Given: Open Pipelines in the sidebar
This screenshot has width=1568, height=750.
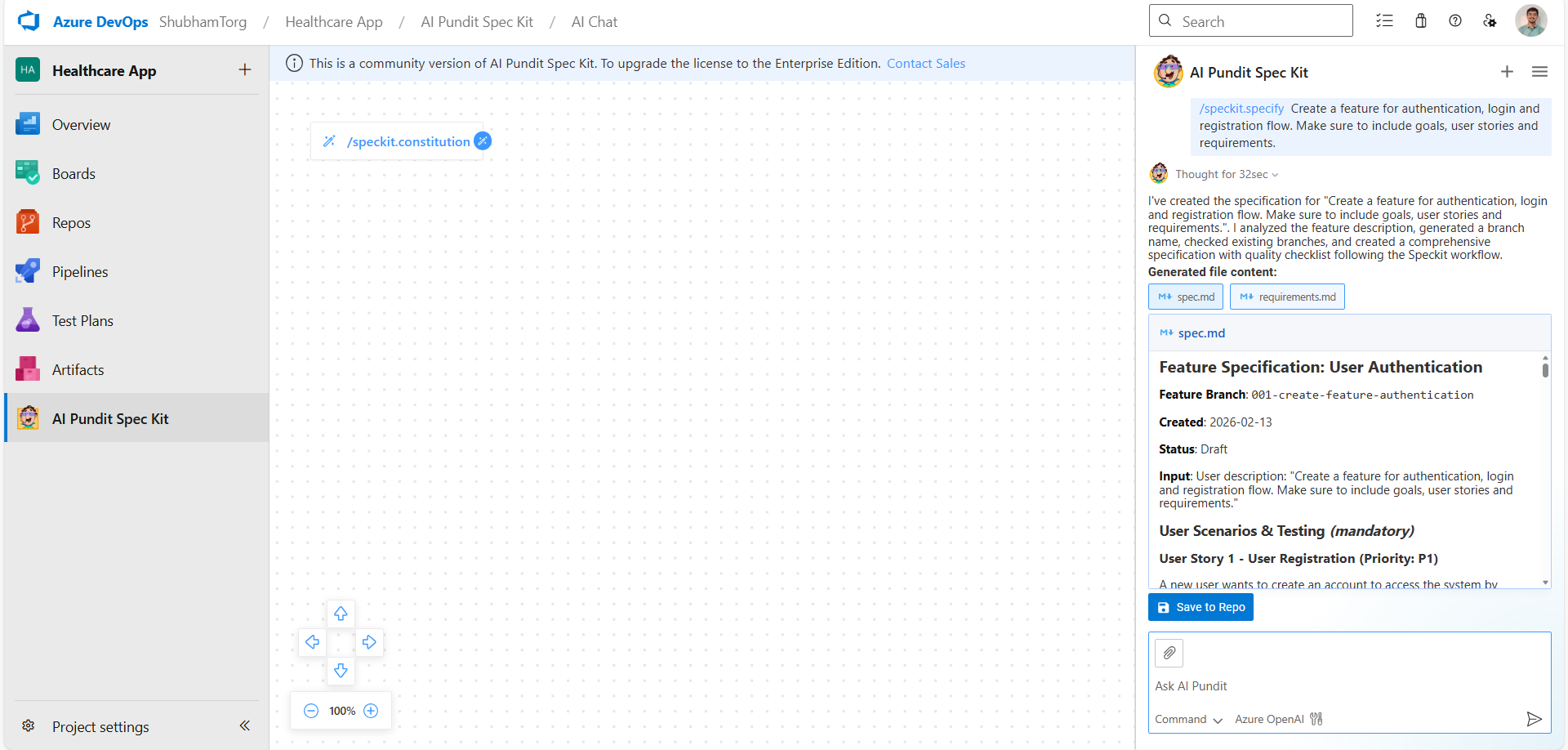Looking at the screenshot, I should (x=80, y=272).
